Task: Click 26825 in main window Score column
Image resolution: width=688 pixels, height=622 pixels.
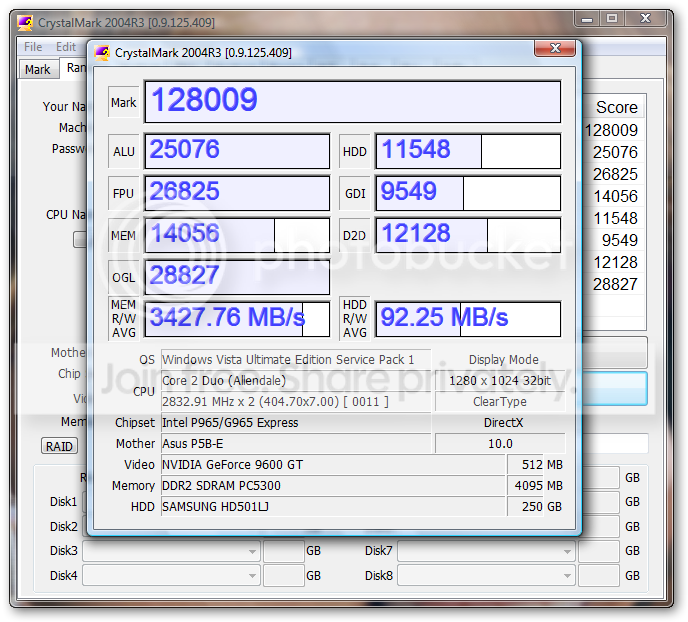Action: pyautogui.click(x=615, y=174)
